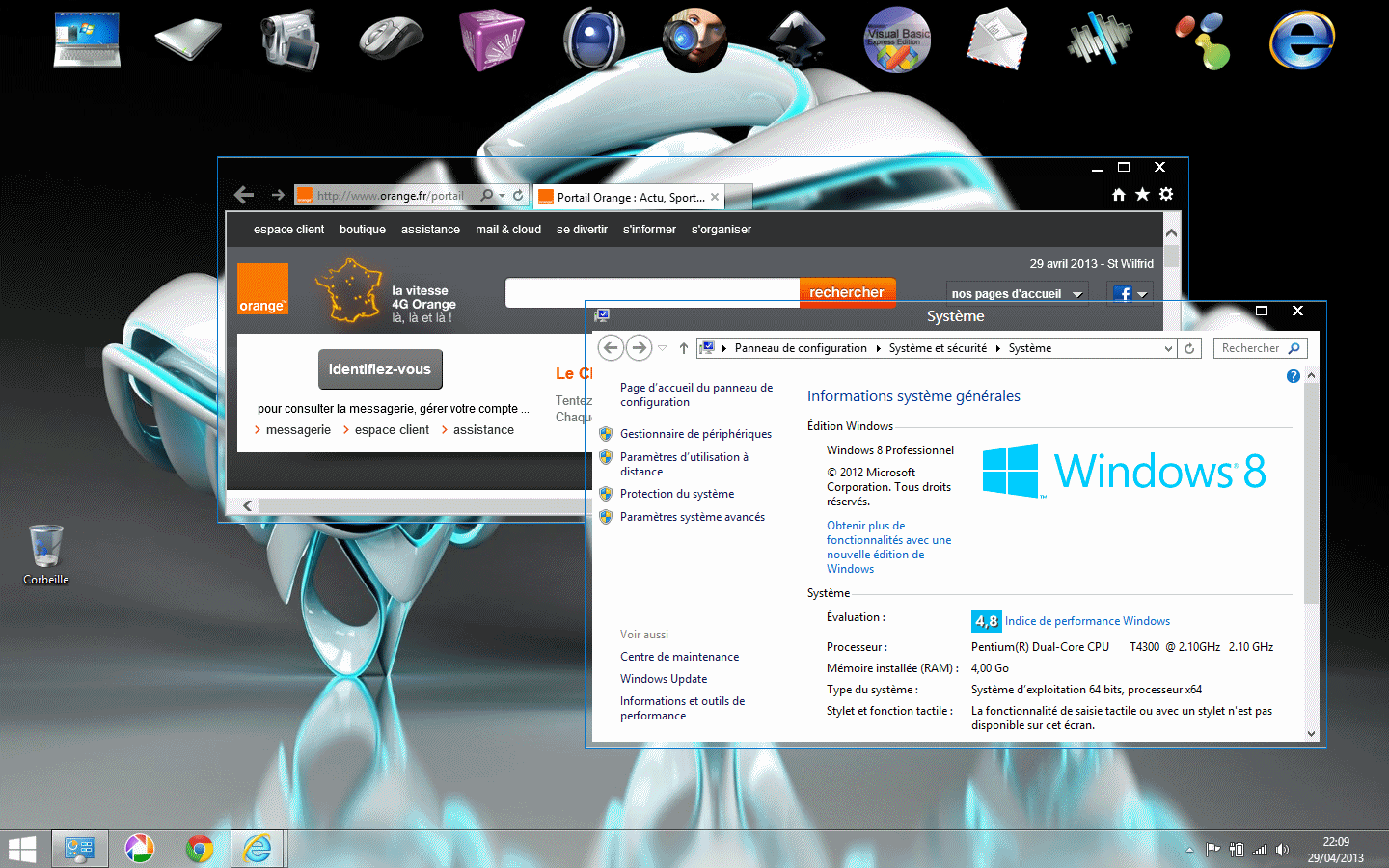Launch Internet Explorer from the top dock
Screen dimensions: 1389x868
pyautogui.click(x=1302, y=40)
